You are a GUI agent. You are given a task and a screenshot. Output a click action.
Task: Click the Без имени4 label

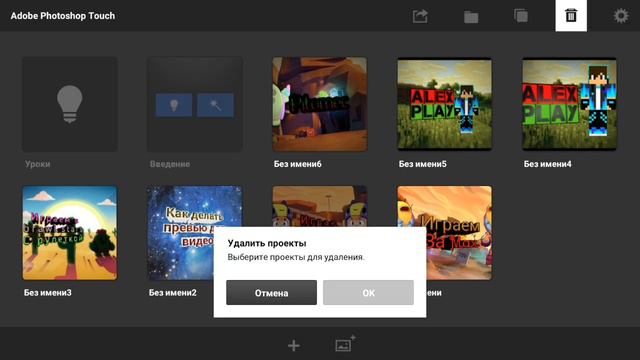pos(547,164)
